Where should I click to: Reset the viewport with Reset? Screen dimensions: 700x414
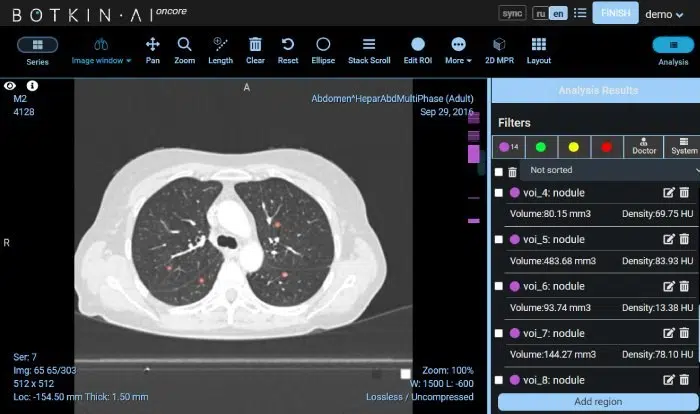[288, 51]
